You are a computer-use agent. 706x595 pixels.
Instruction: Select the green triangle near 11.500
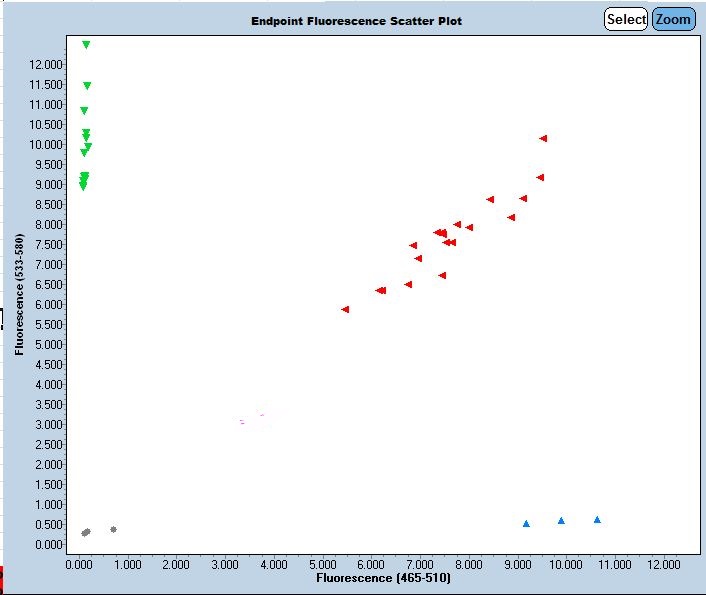[87, 86]
